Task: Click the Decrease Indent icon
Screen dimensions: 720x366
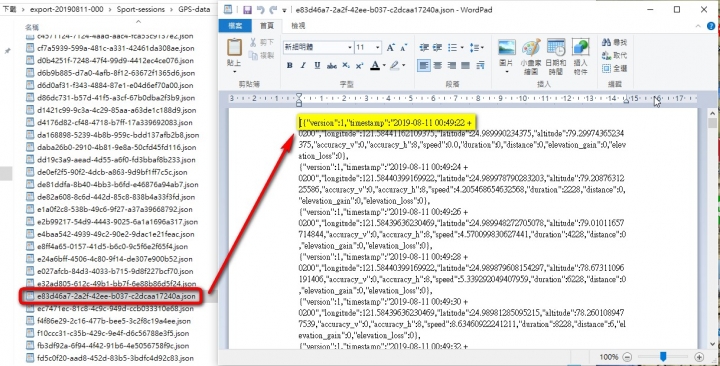Action: 424,47
